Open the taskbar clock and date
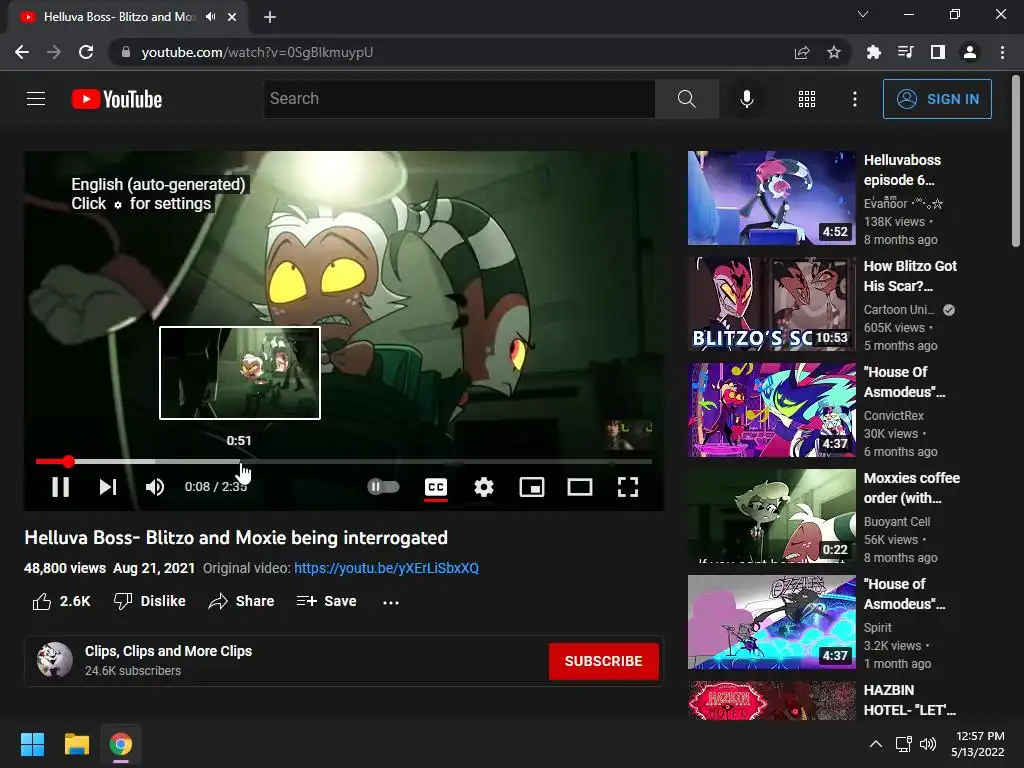The height and width of the screenshot is (768, 1024). point(978,744)
